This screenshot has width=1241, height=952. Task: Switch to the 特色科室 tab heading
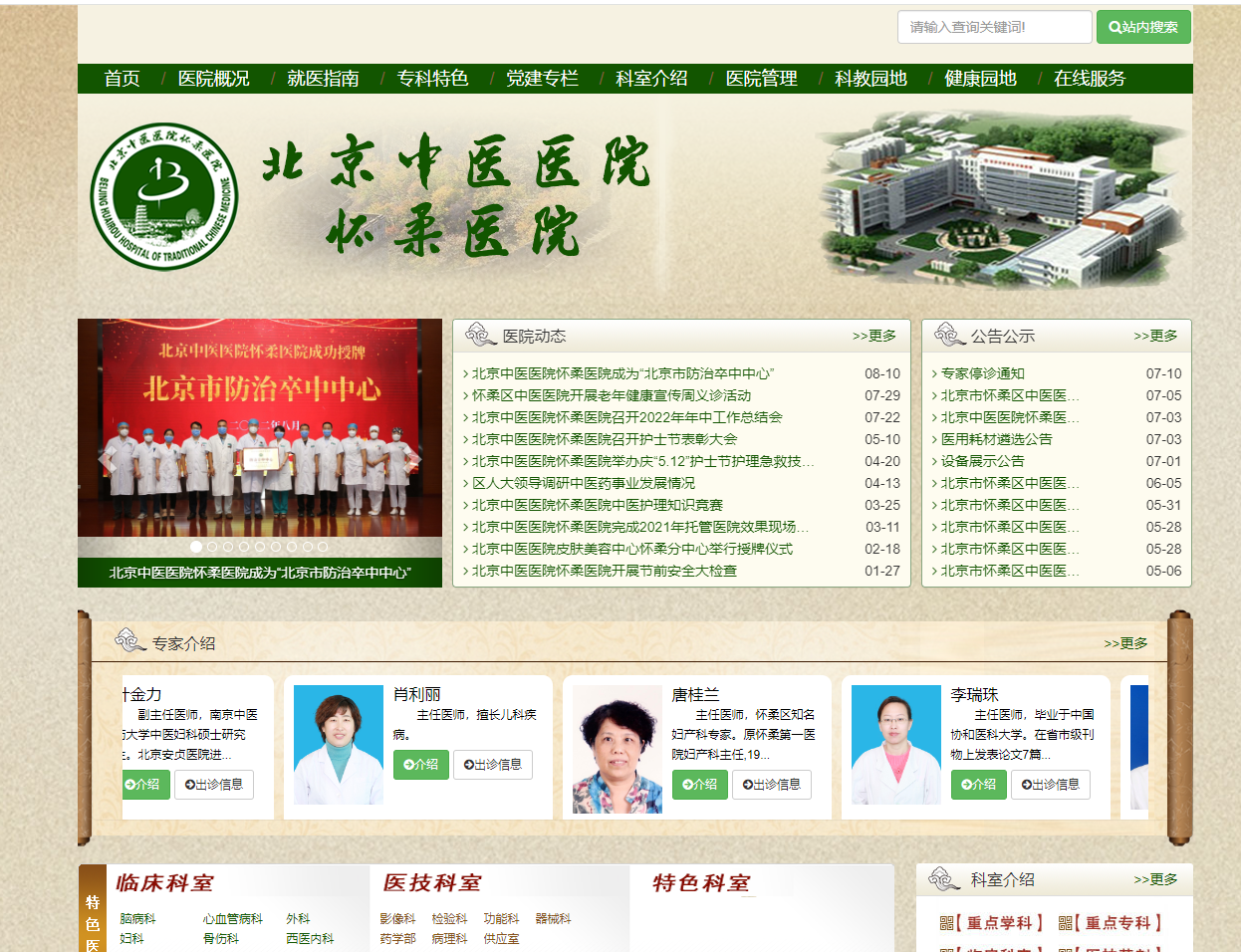(701, 883)
